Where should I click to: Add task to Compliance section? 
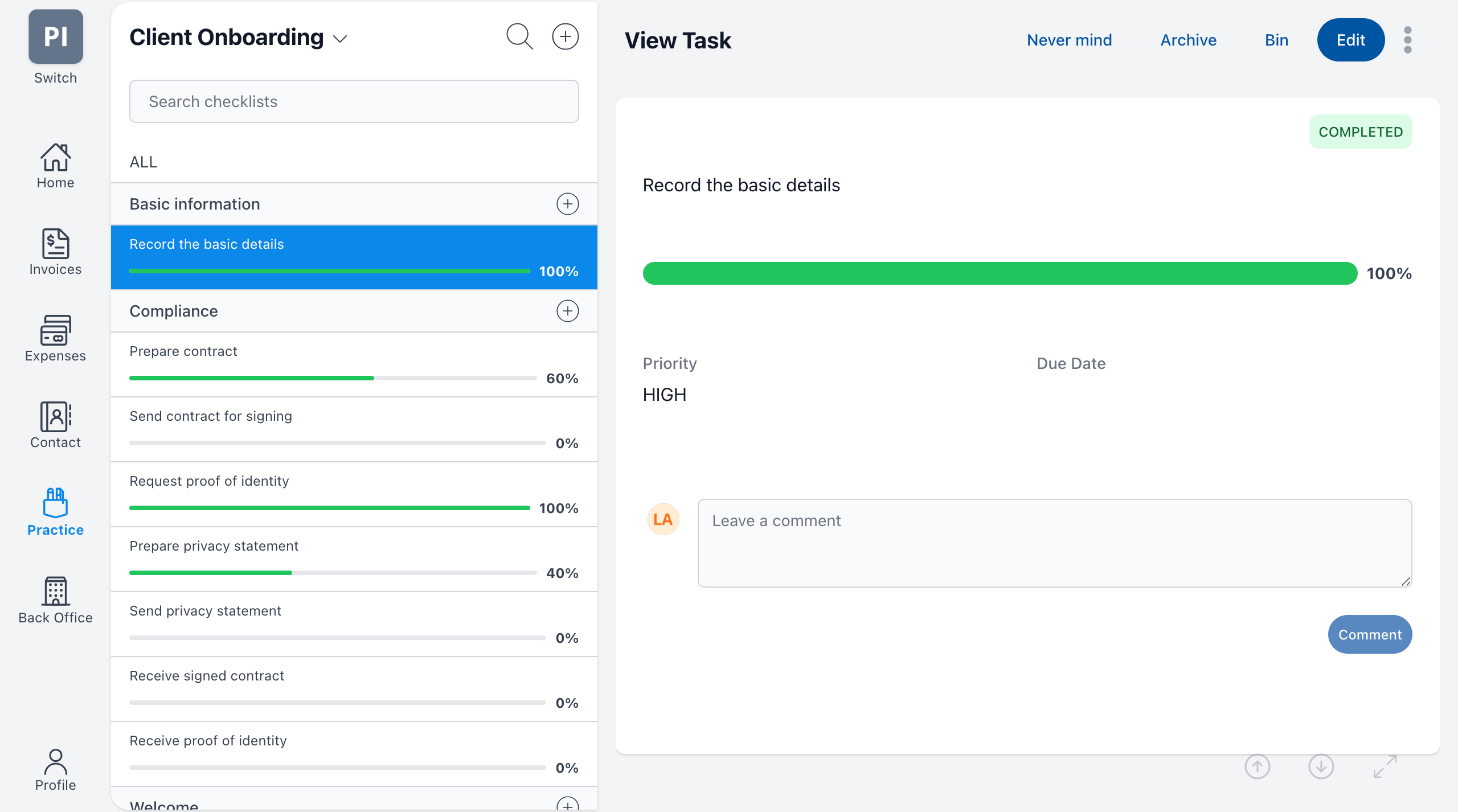567,311
